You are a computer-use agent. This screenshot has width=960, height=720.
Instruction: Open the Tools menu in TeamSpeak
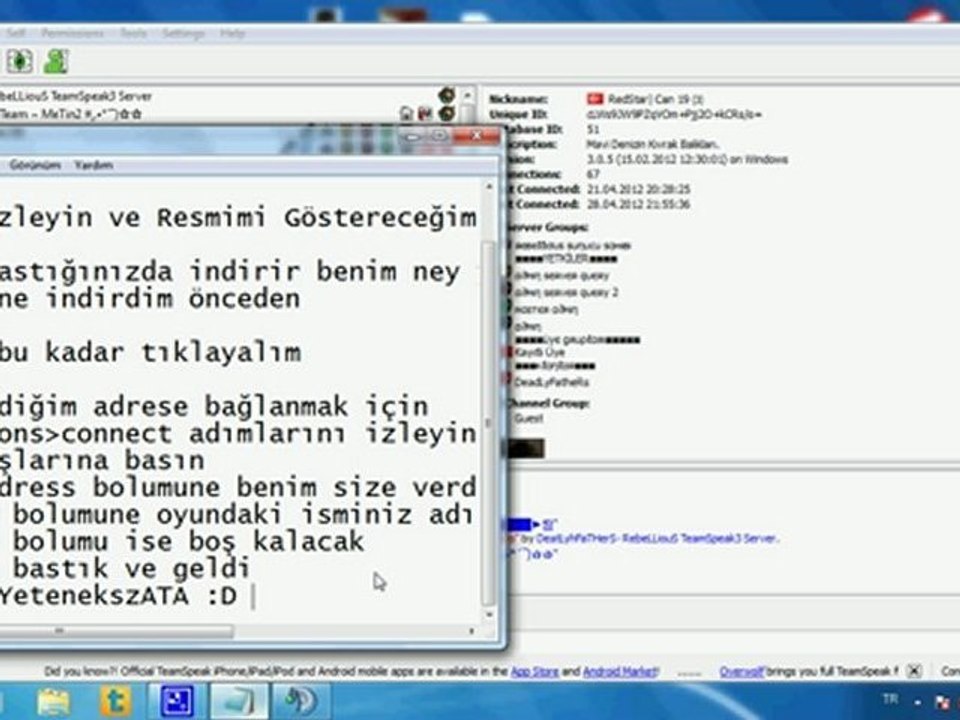pyautogui.click(x=133, y=33)
